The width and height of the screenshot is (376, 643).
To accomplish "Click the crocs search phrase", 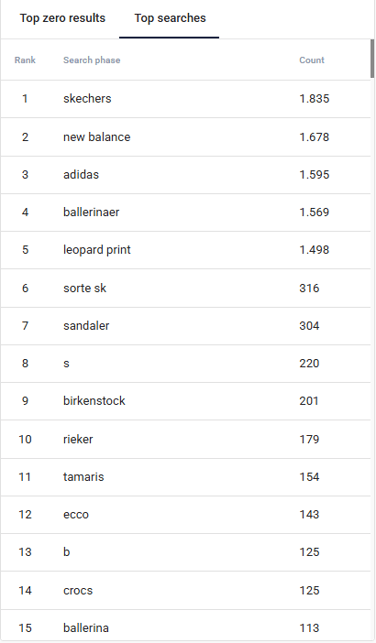I will point(78,591).
